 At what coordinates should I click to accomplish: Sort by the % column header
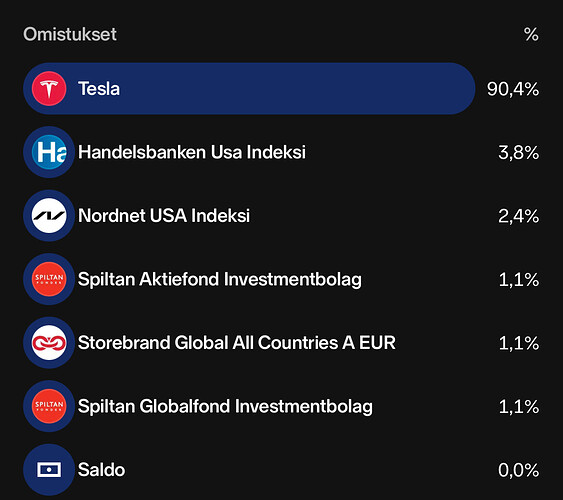pyautogui.click(x=531, y=35)
